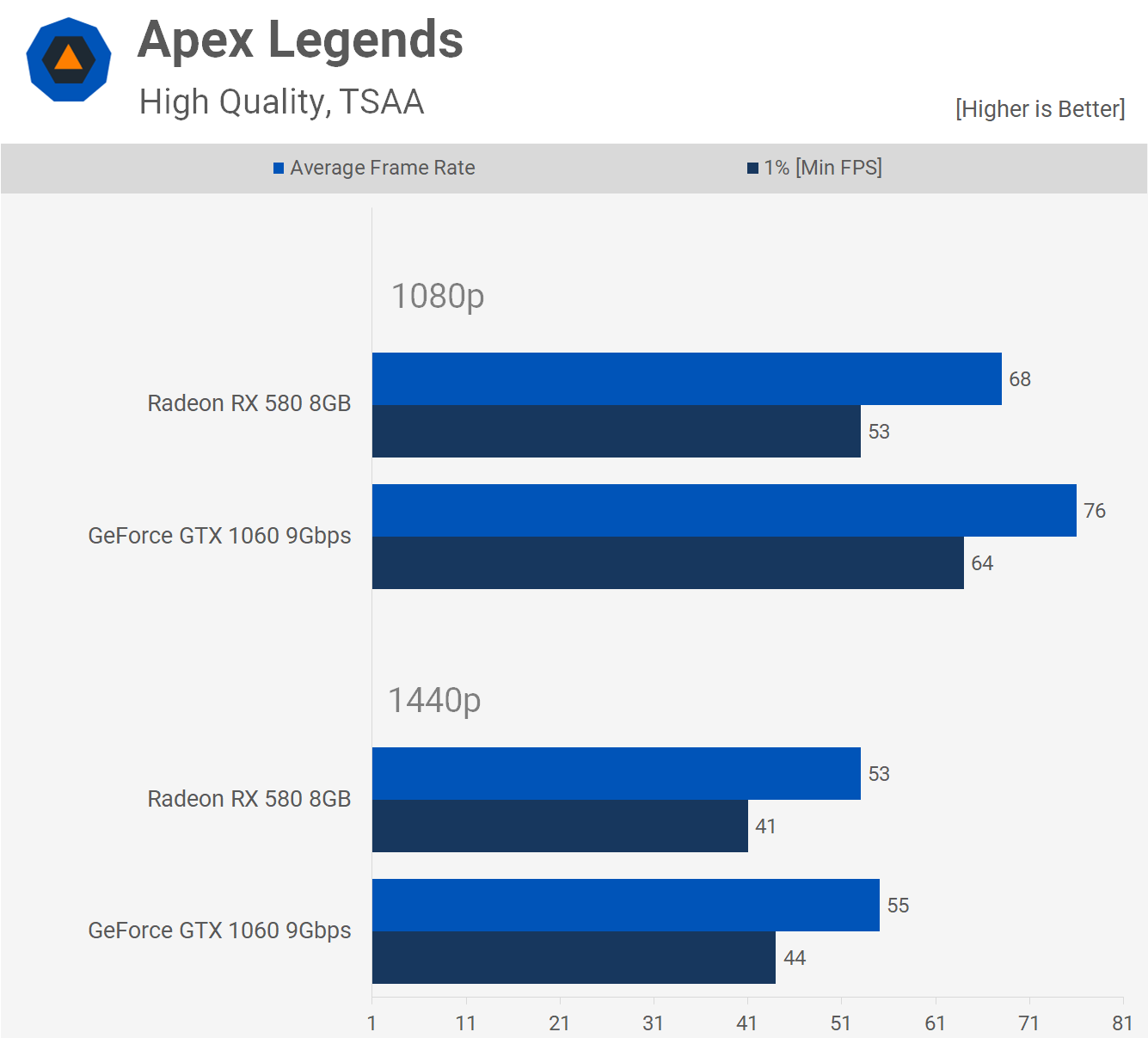Click the 1080p Radeon RX 580 8GB label

(x=249, y=403)
